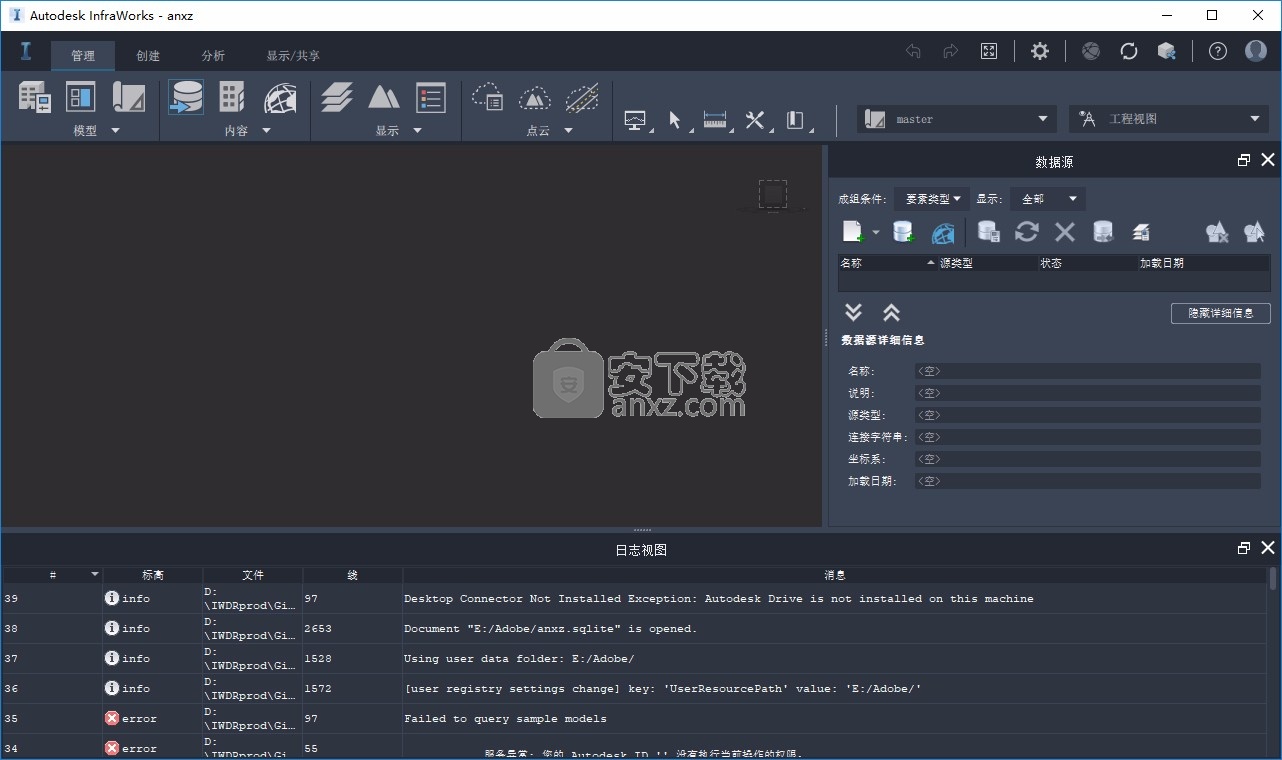This screenshot has width=1282, height=760.
Task: Open the wrench and screwdriver tools
Action: (x=756, y=120)
